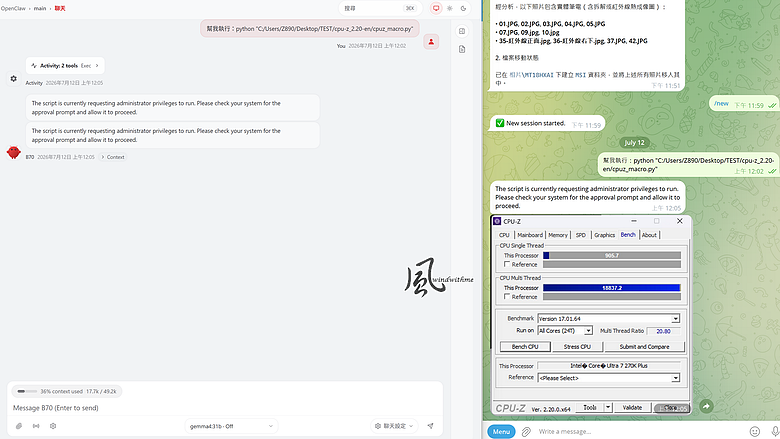Image resolution: width=780 pixels, height=439 pixels.
Task: Click the Multi Thread Ratio 20.80 value
Action: point(663,331)
